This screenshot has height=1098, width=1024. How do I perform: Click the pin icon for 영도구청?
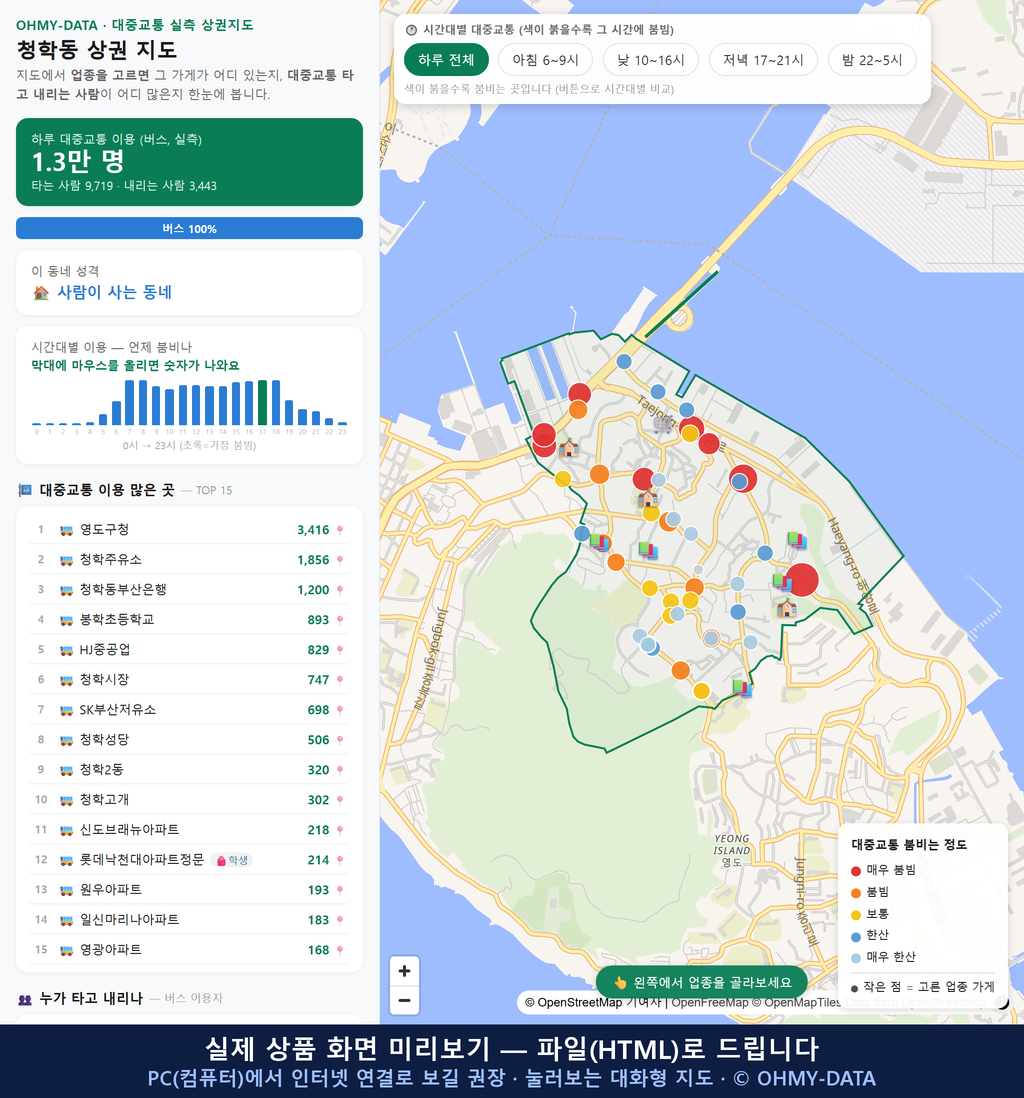pos(340,530)
